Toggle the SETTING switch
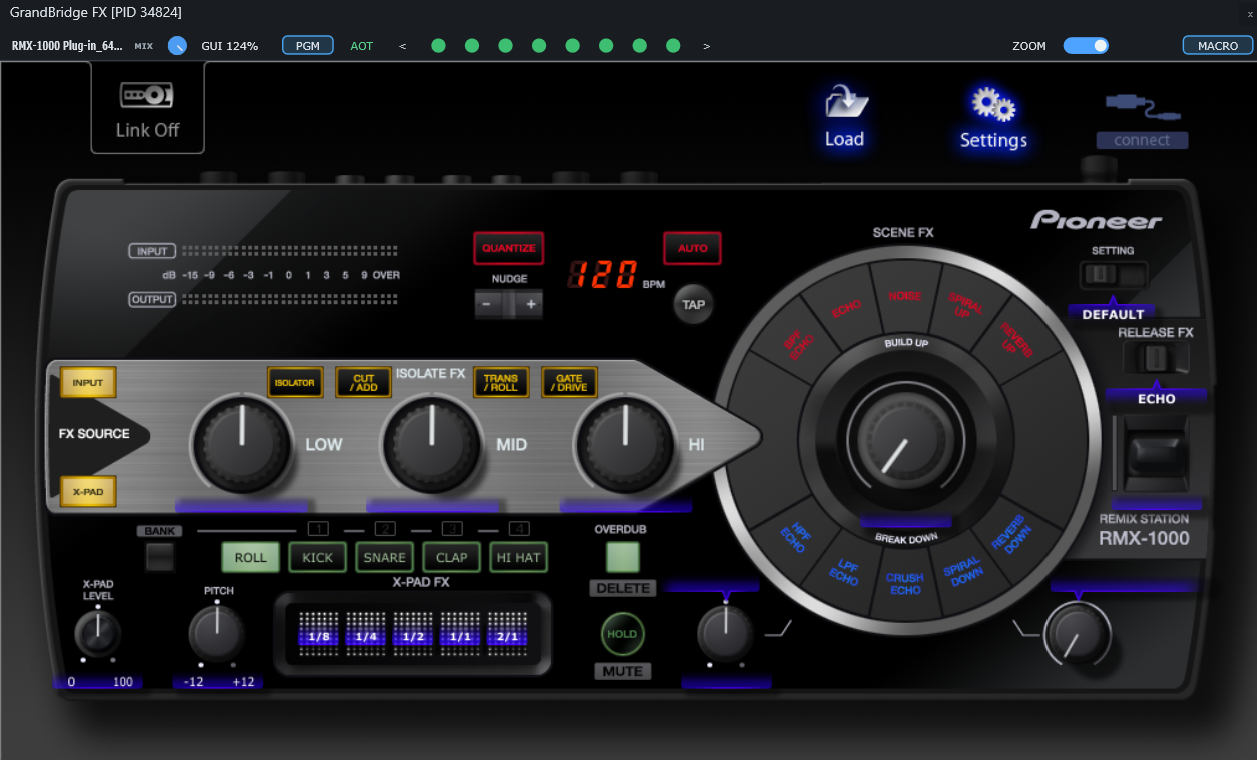 point(1113,275)
